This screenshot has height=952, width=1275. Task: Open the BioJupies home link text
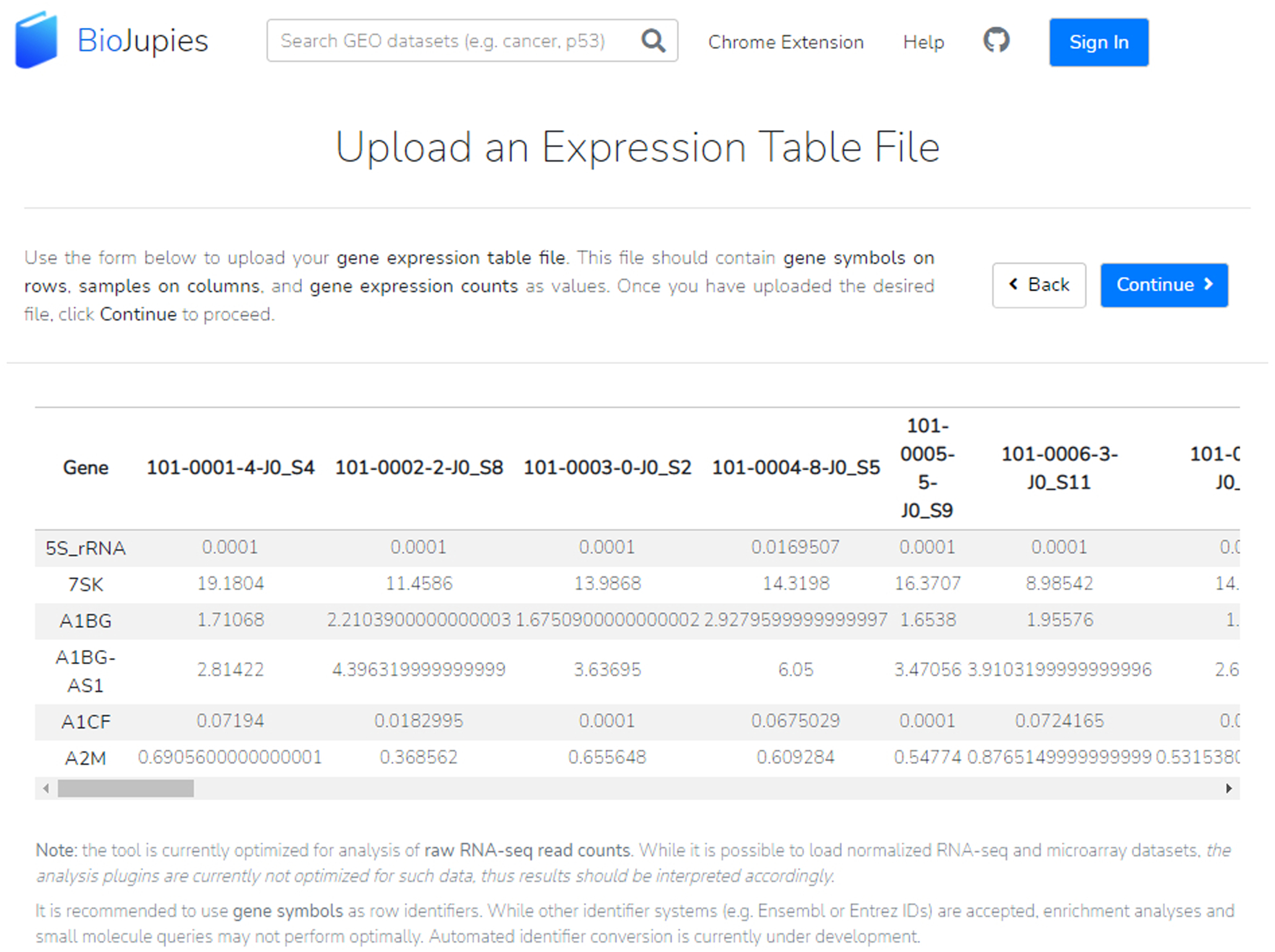pos(142,41)
